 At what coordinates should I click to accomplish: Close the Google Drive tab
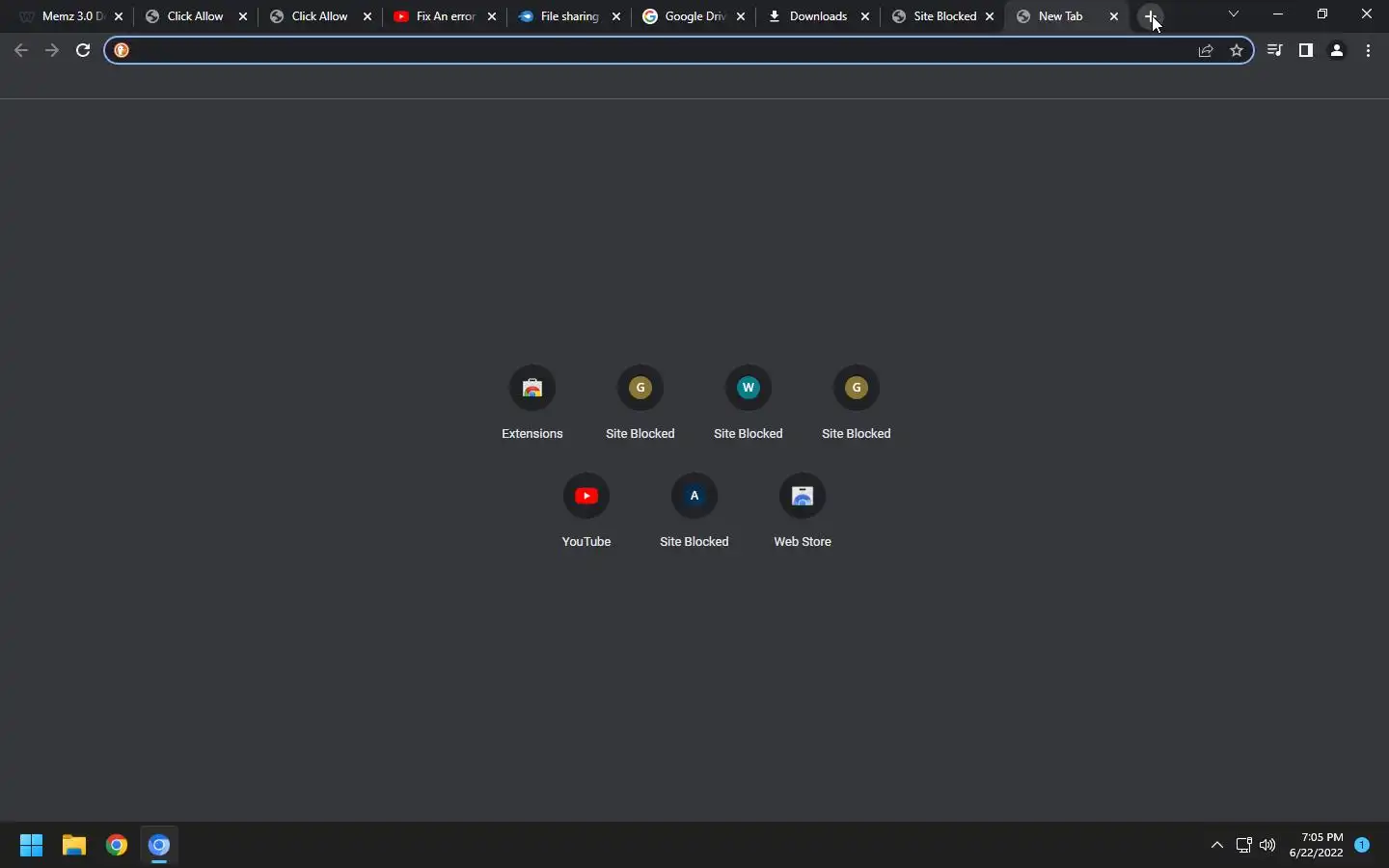click(x=741, y=16)
